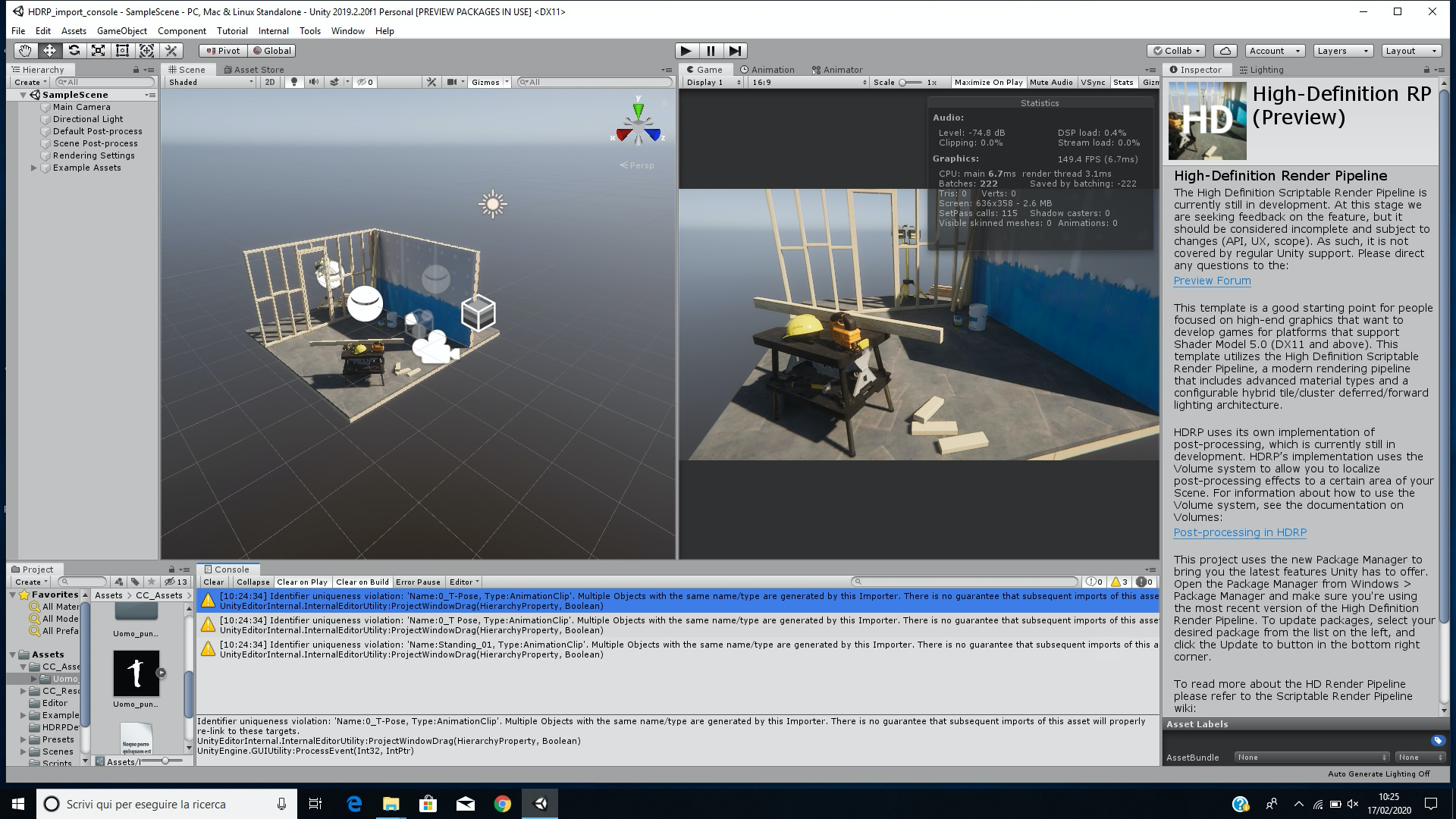
Task: Toggle Global/Local handle rotation
Action: [271, 51]
